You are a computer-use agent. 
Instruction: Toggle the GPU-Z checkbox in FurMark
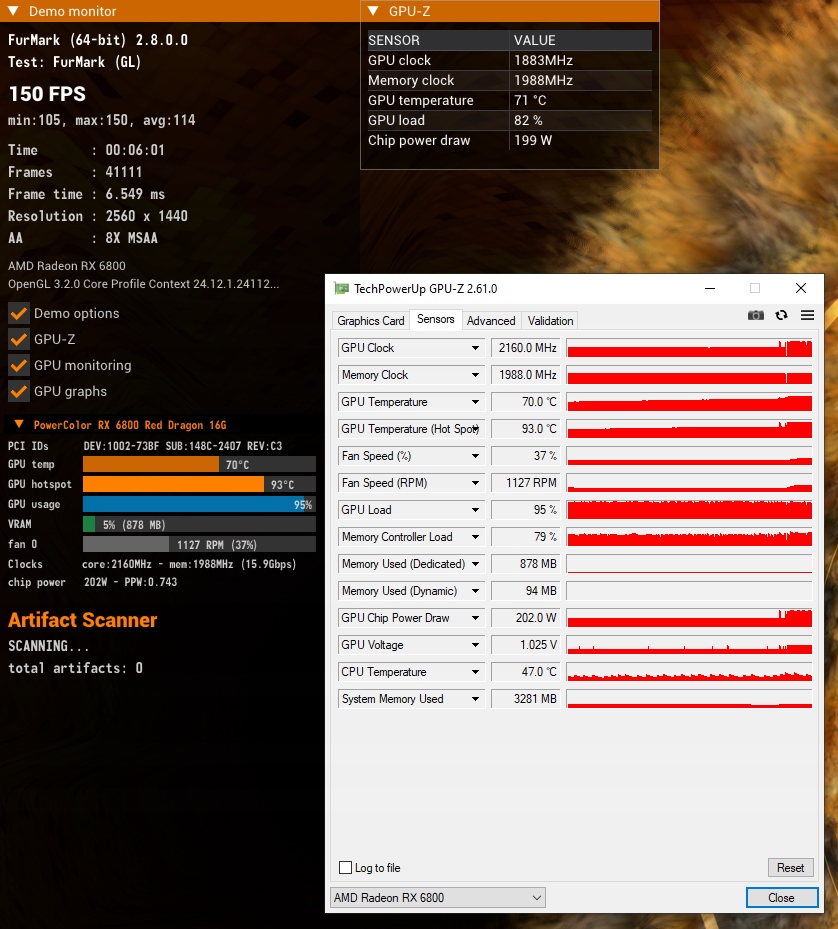pyautogui.click(x=19, y=339)
